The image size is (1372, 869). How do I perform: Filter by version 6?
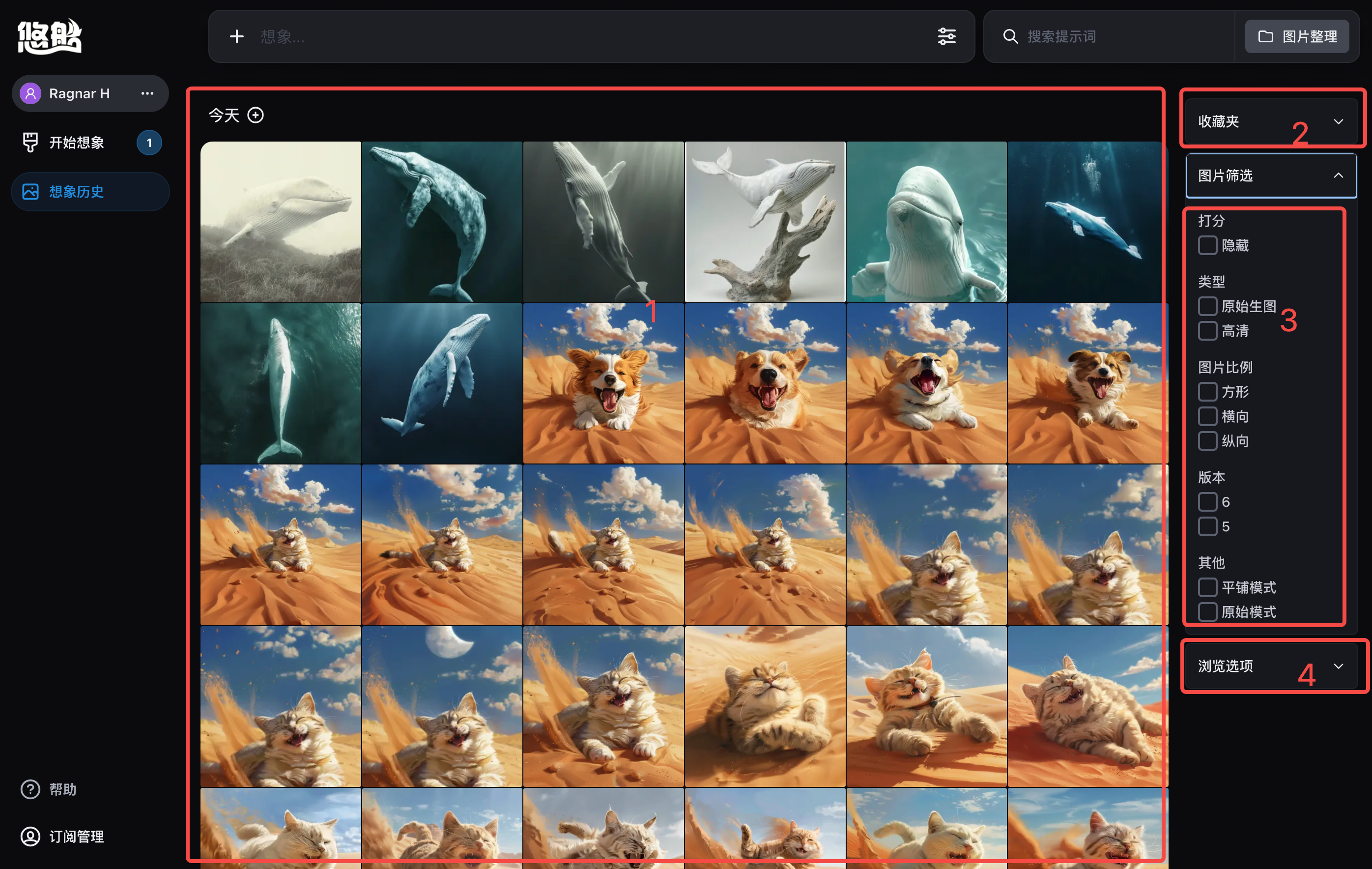1207,501
